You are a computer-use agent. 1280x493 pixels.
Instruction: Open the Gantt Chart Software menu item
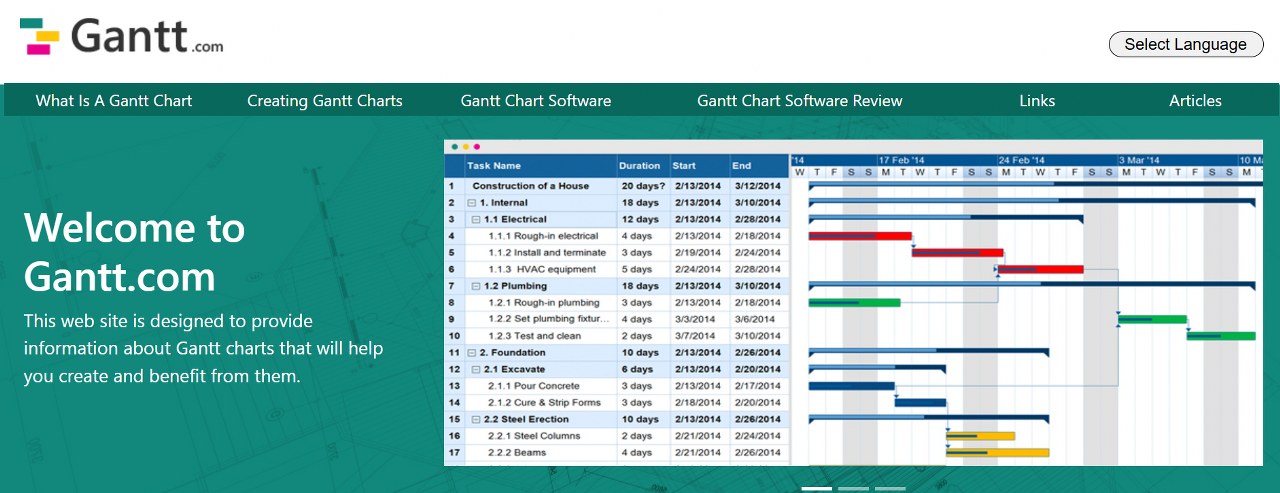pyautogui.click(x=536, y=101)
